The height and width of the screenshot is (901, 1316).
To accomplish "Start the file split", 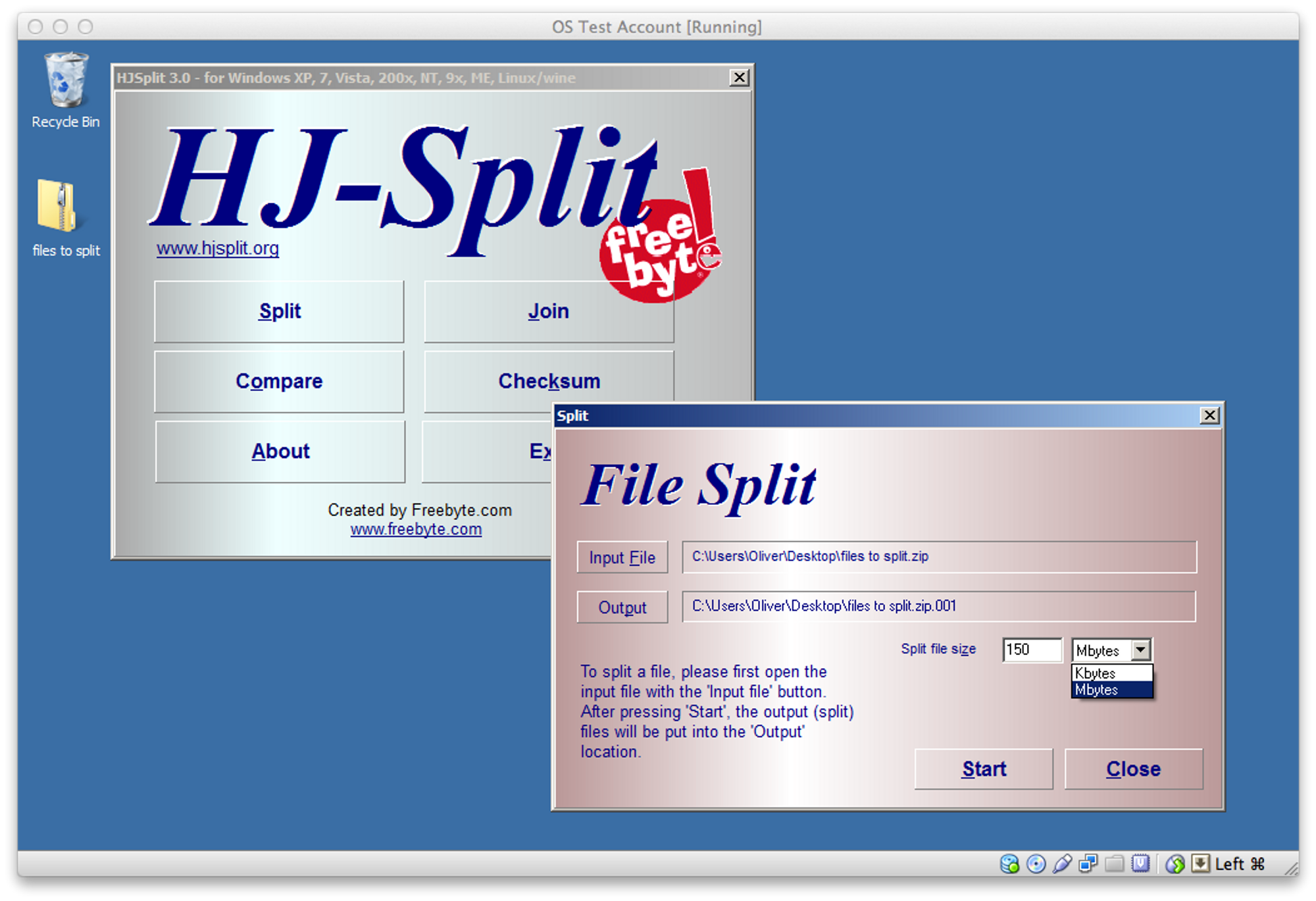I will pyautogui.click(x=984, y=769).
